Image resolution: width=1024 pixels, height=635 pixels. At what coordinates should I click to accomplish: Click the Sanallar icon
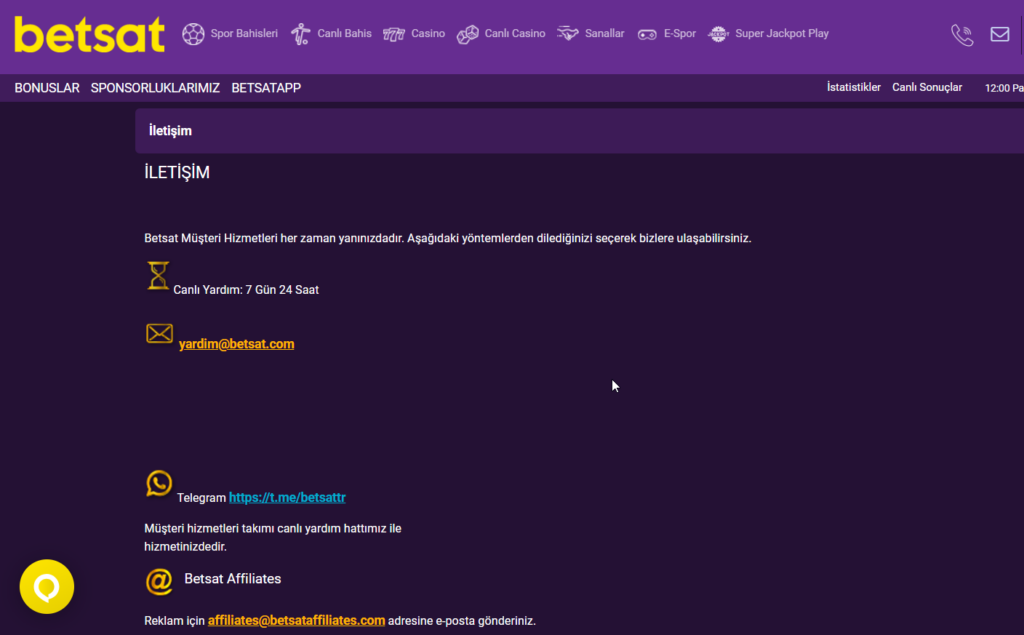click(568, 33)
